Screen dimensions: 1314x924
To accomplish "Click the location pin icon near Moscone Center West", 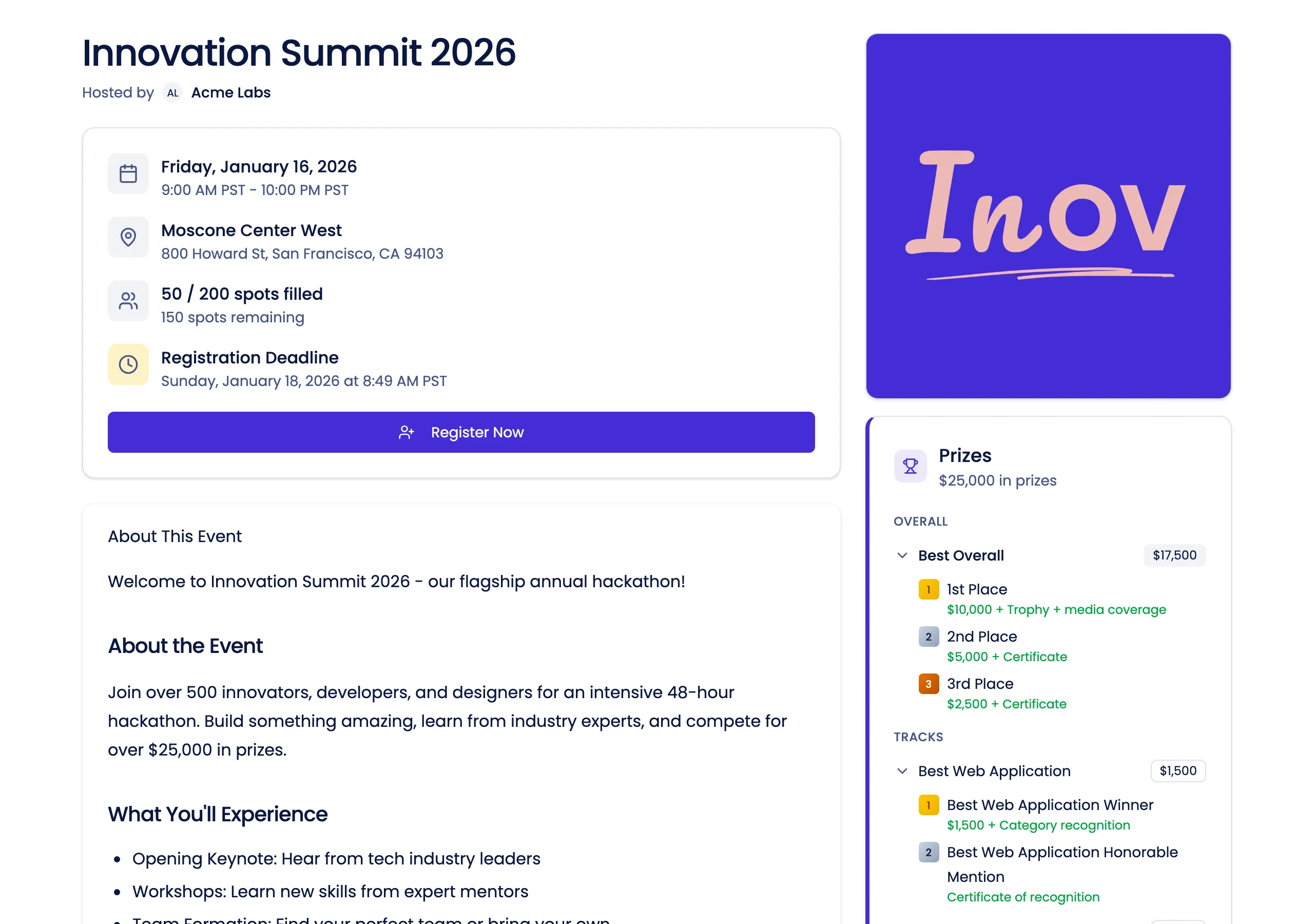I will 128,237.
